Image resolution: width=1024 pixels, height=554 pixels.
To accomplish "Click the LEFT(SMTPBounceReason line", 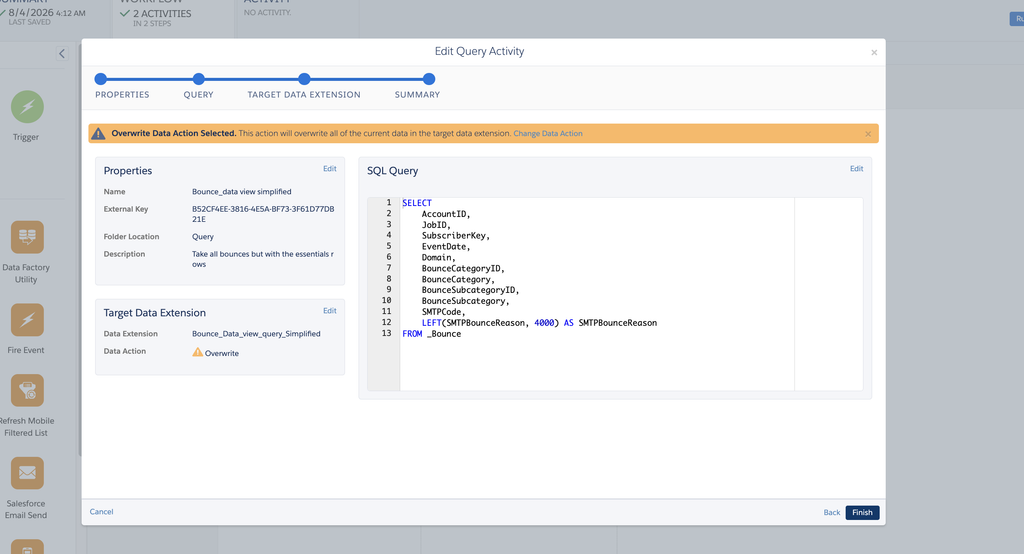I will pos(539,323).
